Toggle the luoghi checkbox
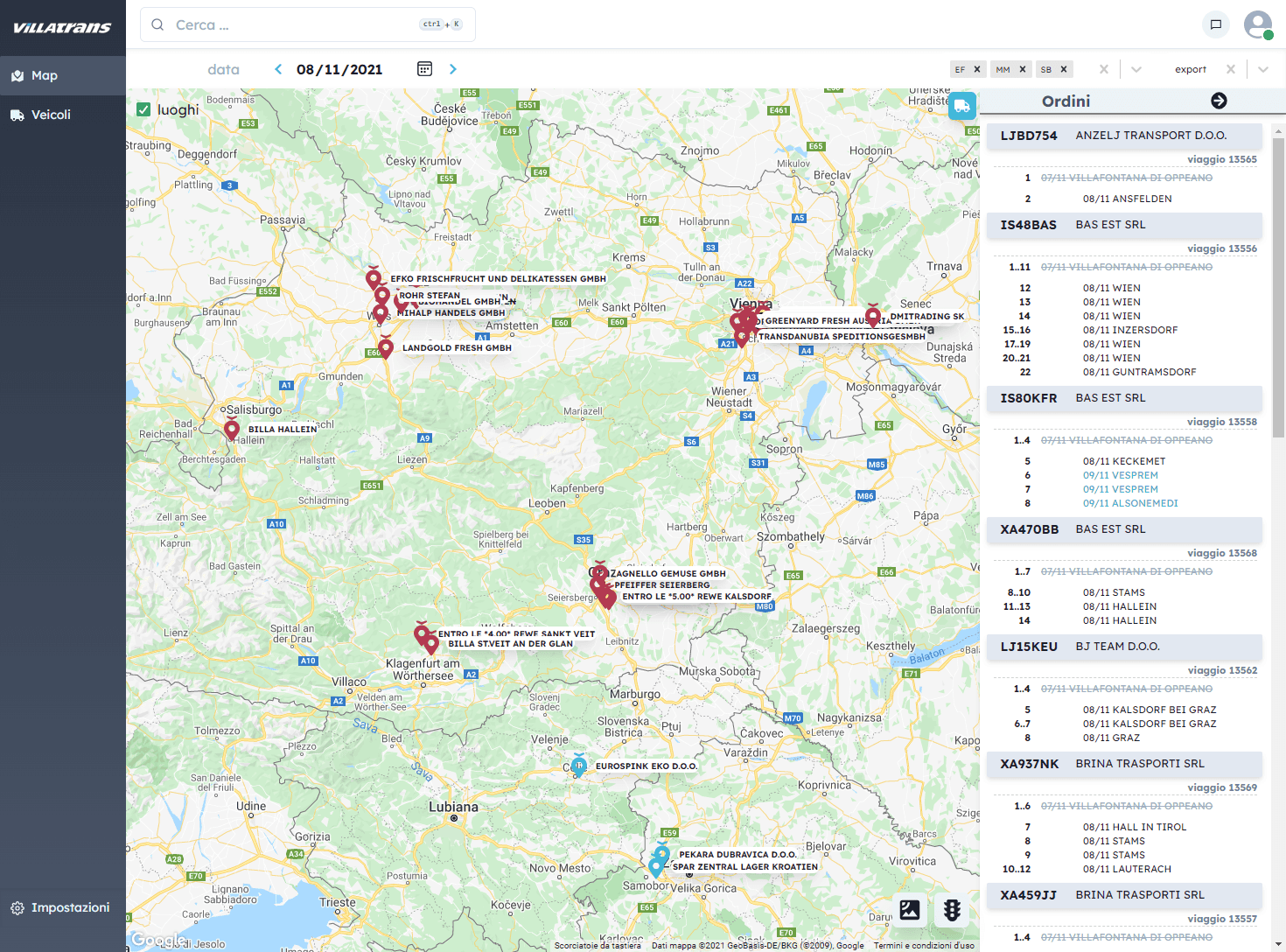Image resolution: width=1286 pixels, height=952 pixels. click(x=143, y=109)
